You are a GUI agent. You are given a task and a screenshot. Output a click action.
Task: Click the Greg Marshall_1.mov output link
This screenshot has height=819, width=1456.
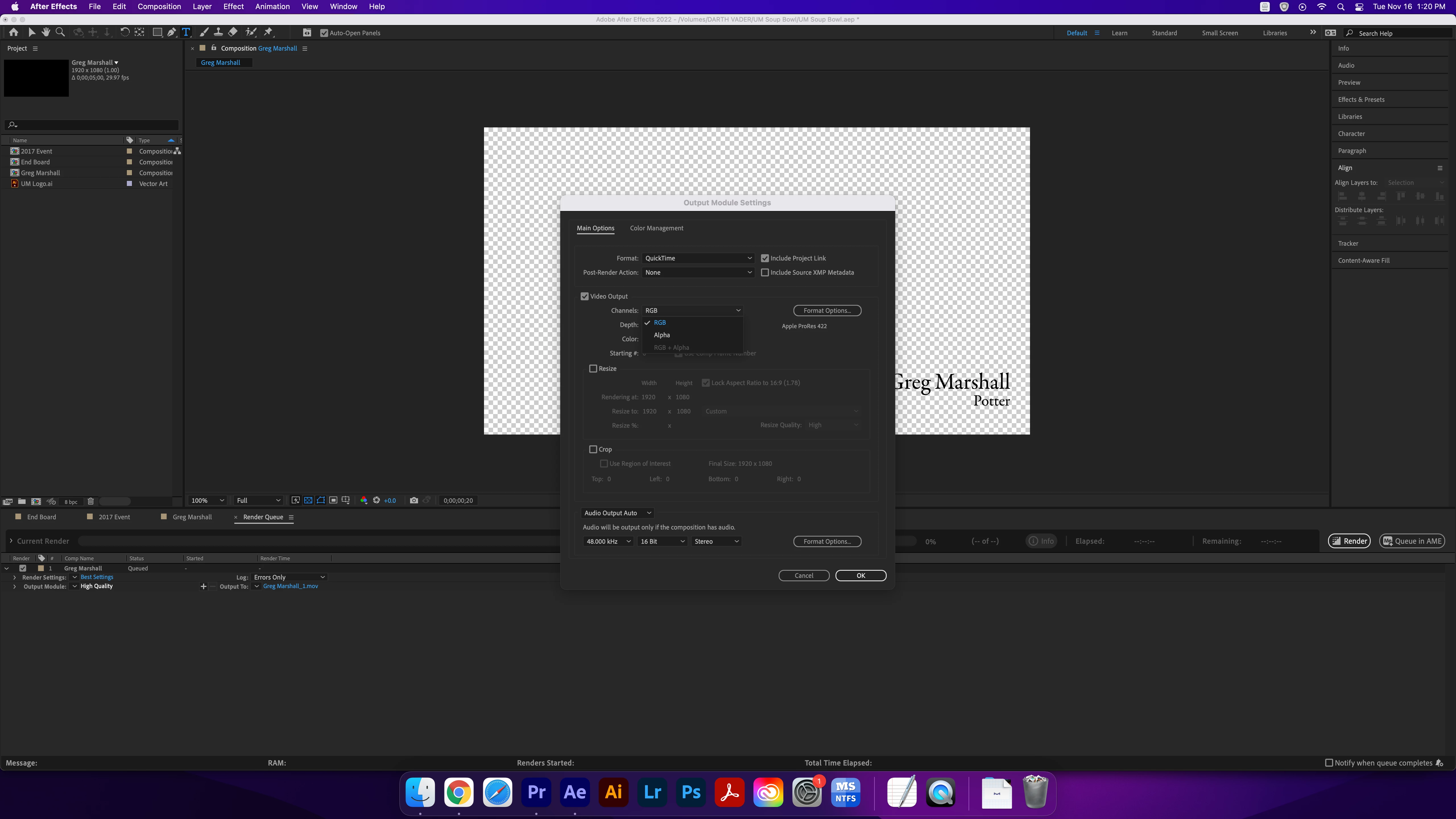click(291, 586)
